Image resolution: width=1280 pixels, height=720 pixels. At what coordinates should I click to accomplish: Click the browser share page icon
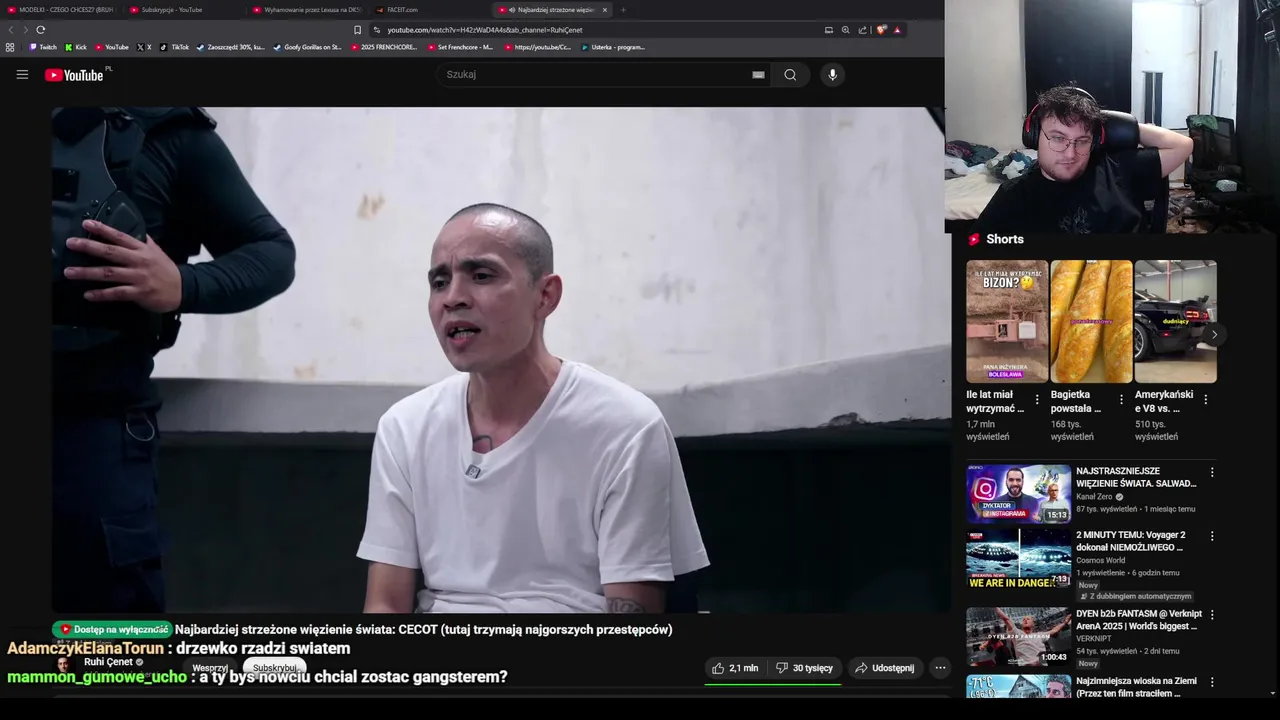coord(862,30)
